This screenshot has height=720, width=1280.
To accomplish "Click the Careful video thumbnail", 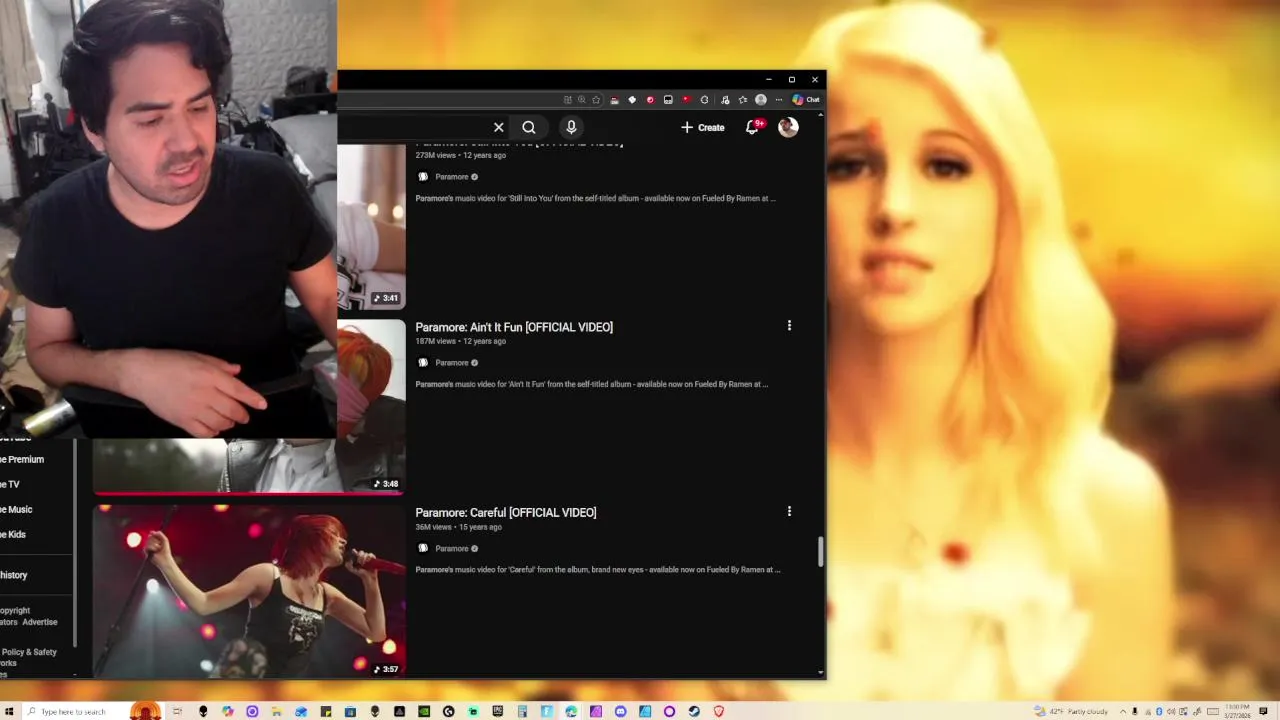I will 249,591.
